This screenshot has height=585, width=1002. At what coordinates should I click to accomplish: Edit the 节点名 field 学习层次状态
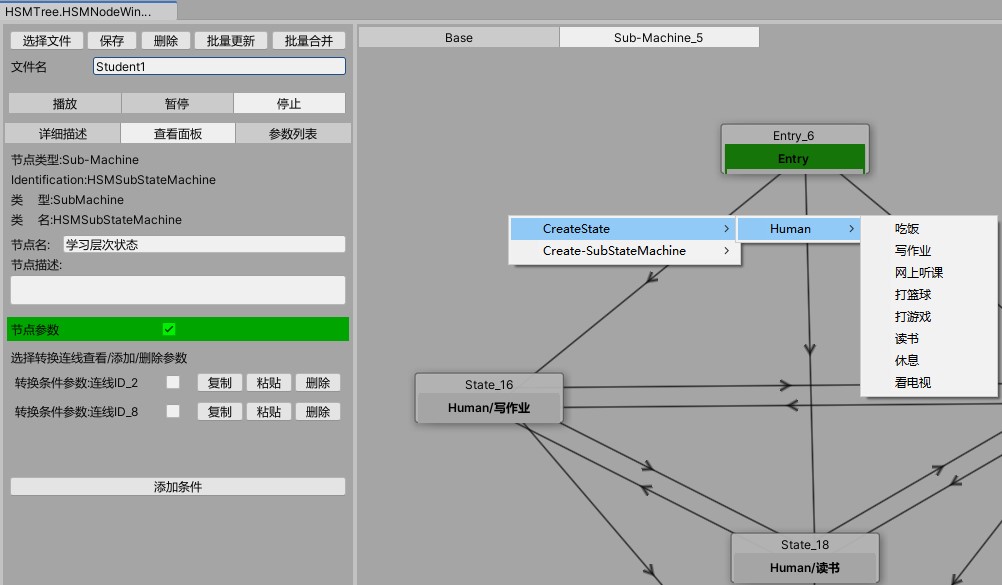tap(204, 244)
